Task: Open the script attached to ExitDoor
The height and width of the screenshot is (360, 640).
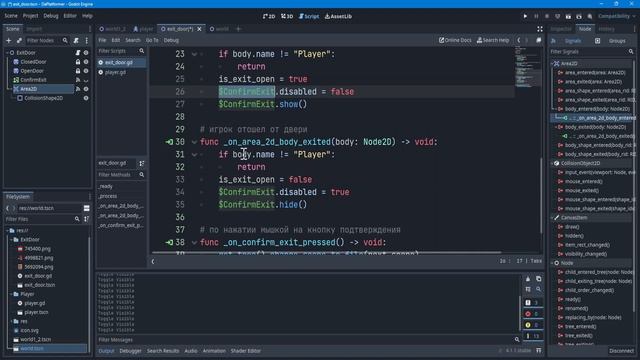Action: (78, 53)
